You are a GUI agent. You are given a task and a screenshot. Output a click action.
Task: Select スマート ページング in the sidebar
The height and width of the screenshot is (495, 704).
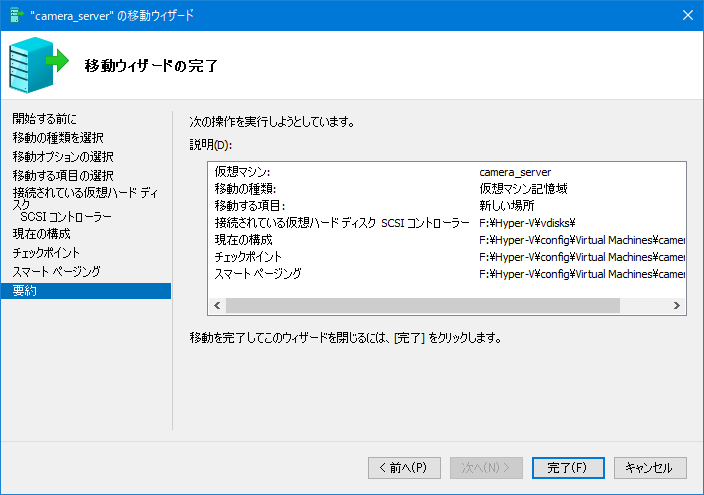tap(56, 271)
